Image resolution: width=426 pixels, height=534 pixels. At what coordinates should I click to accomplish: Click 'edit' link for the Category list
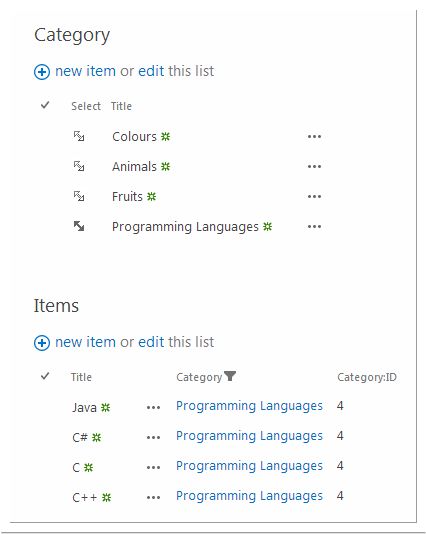151,71
